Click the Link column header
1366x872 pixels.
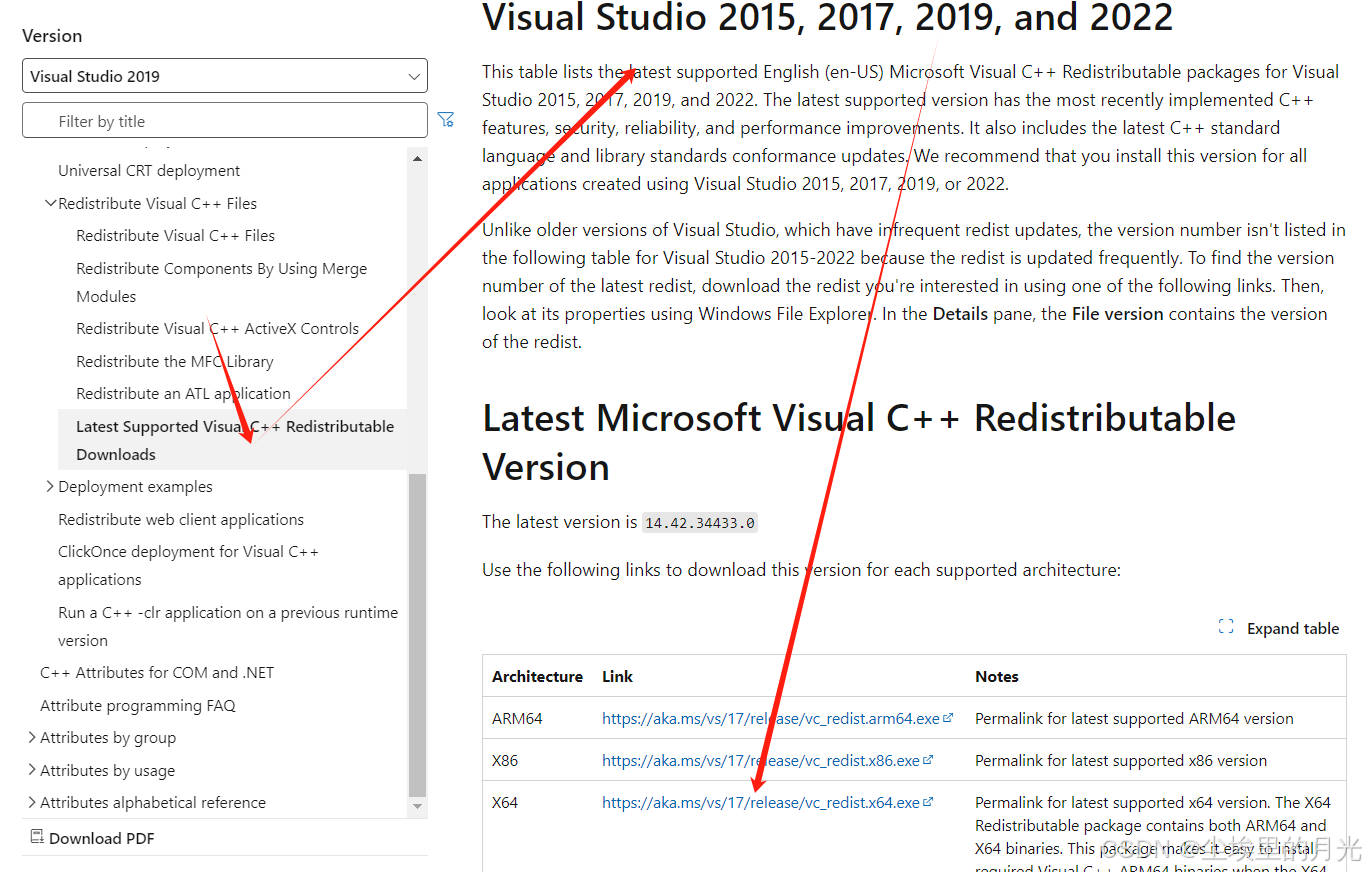pos(617,676)
